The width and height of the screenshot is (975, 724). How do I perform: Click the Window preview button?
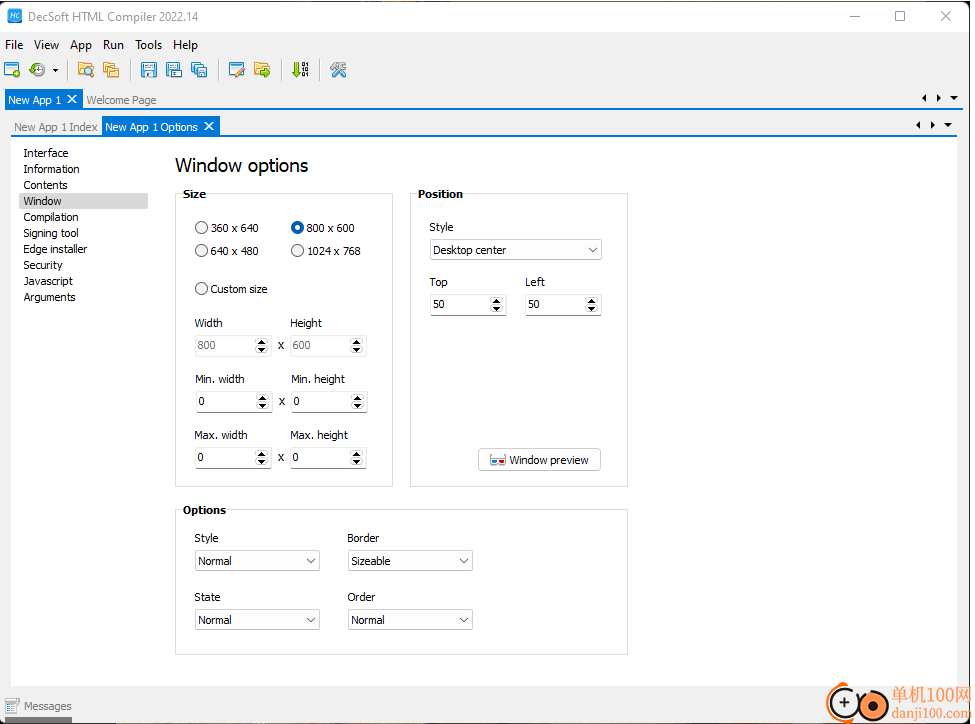[x=539, y=460]
